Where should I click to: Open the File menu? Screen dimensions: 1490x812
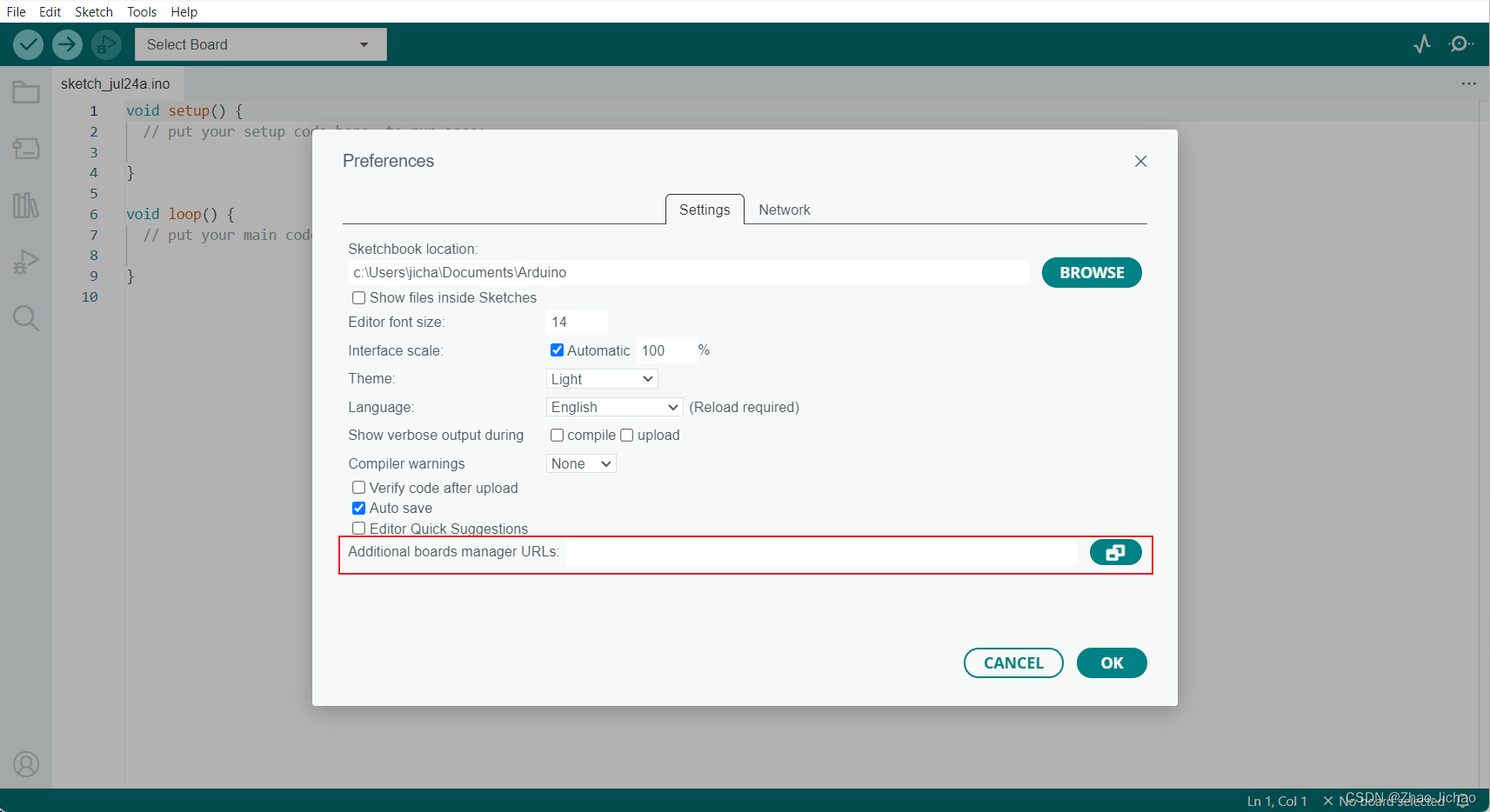click(17, 12)
